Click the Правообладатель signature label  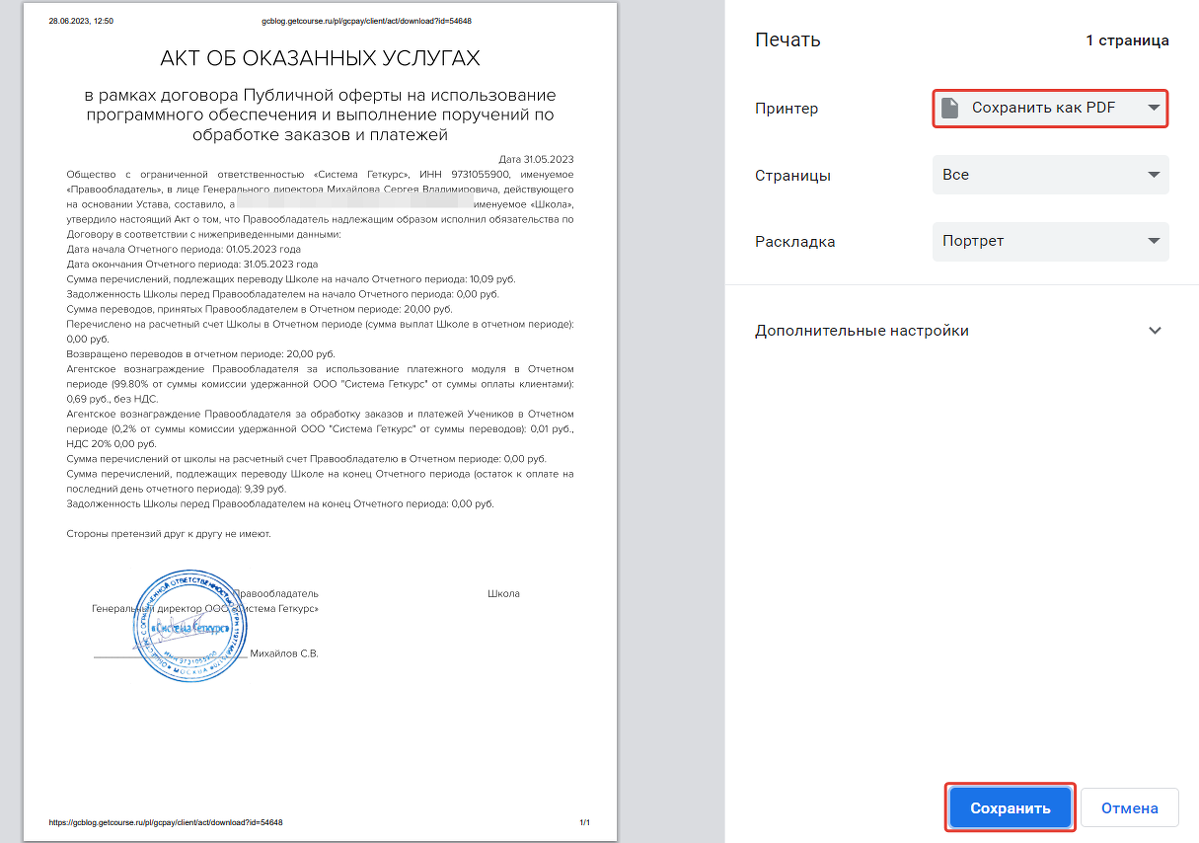(275, 594)
